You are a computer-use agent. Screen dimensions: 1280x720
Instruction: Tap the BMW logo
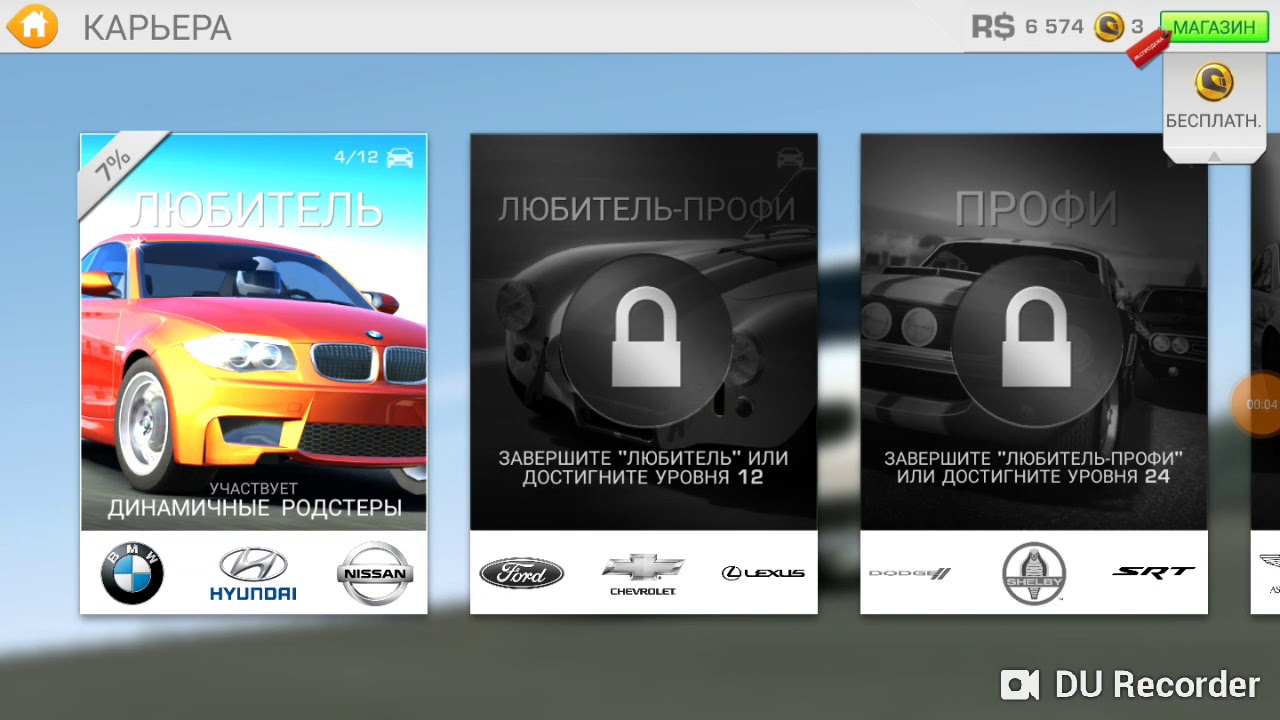tap(132, 573)
